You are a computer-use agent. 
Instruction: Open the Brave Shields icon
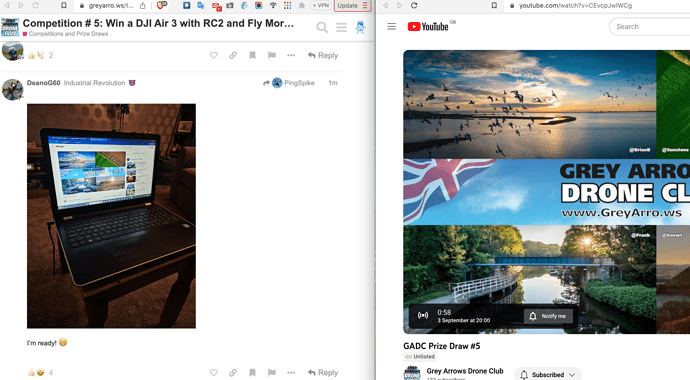click(x=162, y=5)
